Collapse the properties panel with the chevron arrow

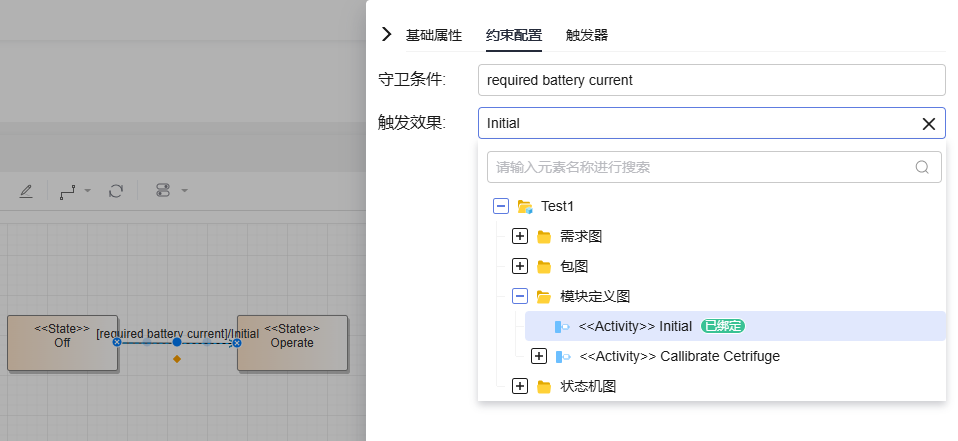387,35
